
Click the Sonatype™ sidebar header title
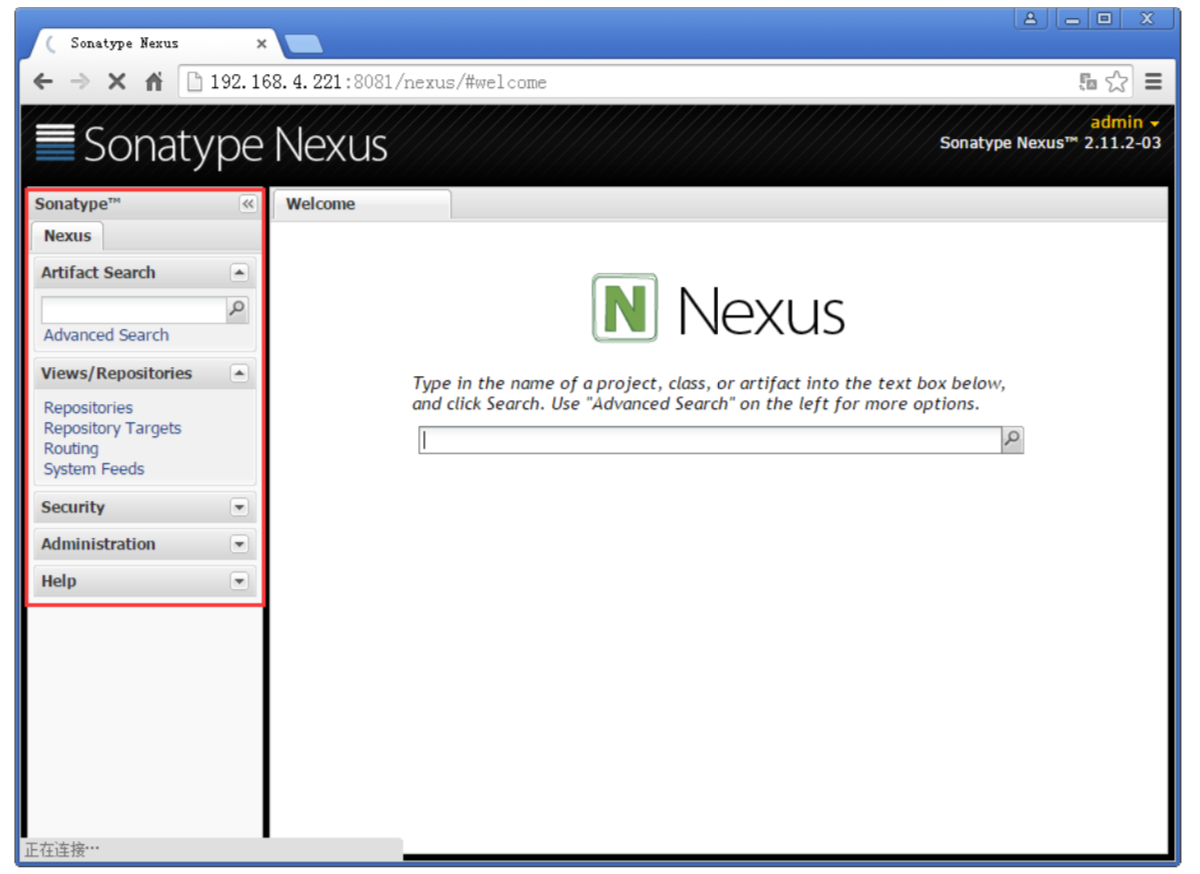click(78, 204)
